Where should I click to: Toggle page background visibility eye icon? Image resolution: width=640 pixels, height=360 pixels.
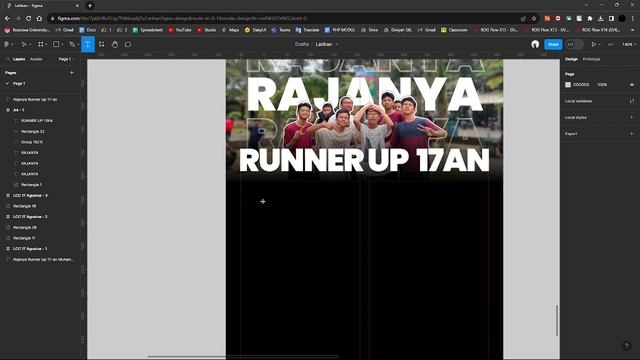point(632,84)
